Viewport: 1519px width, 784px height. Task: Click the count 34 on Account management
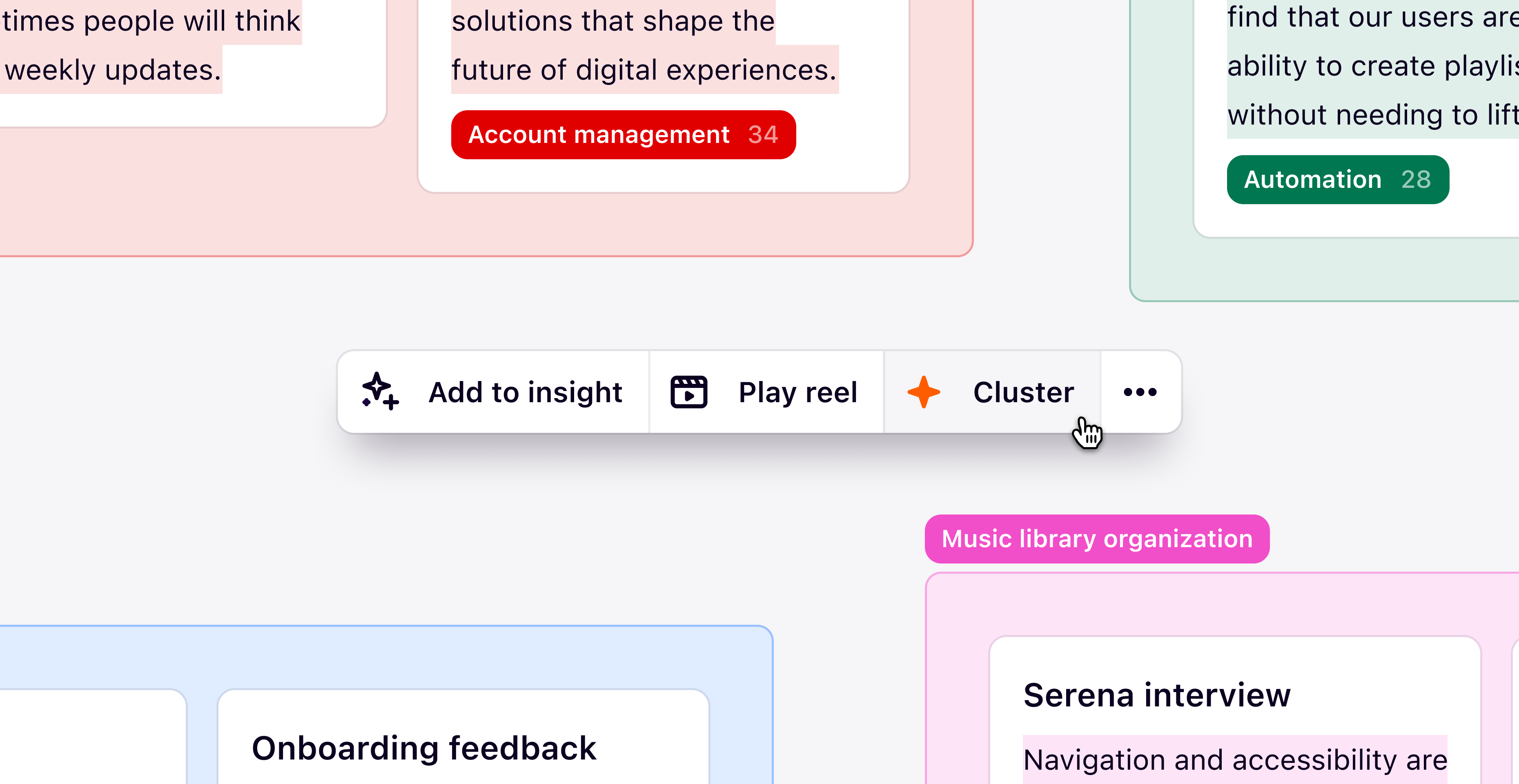(x=763, y=134)
